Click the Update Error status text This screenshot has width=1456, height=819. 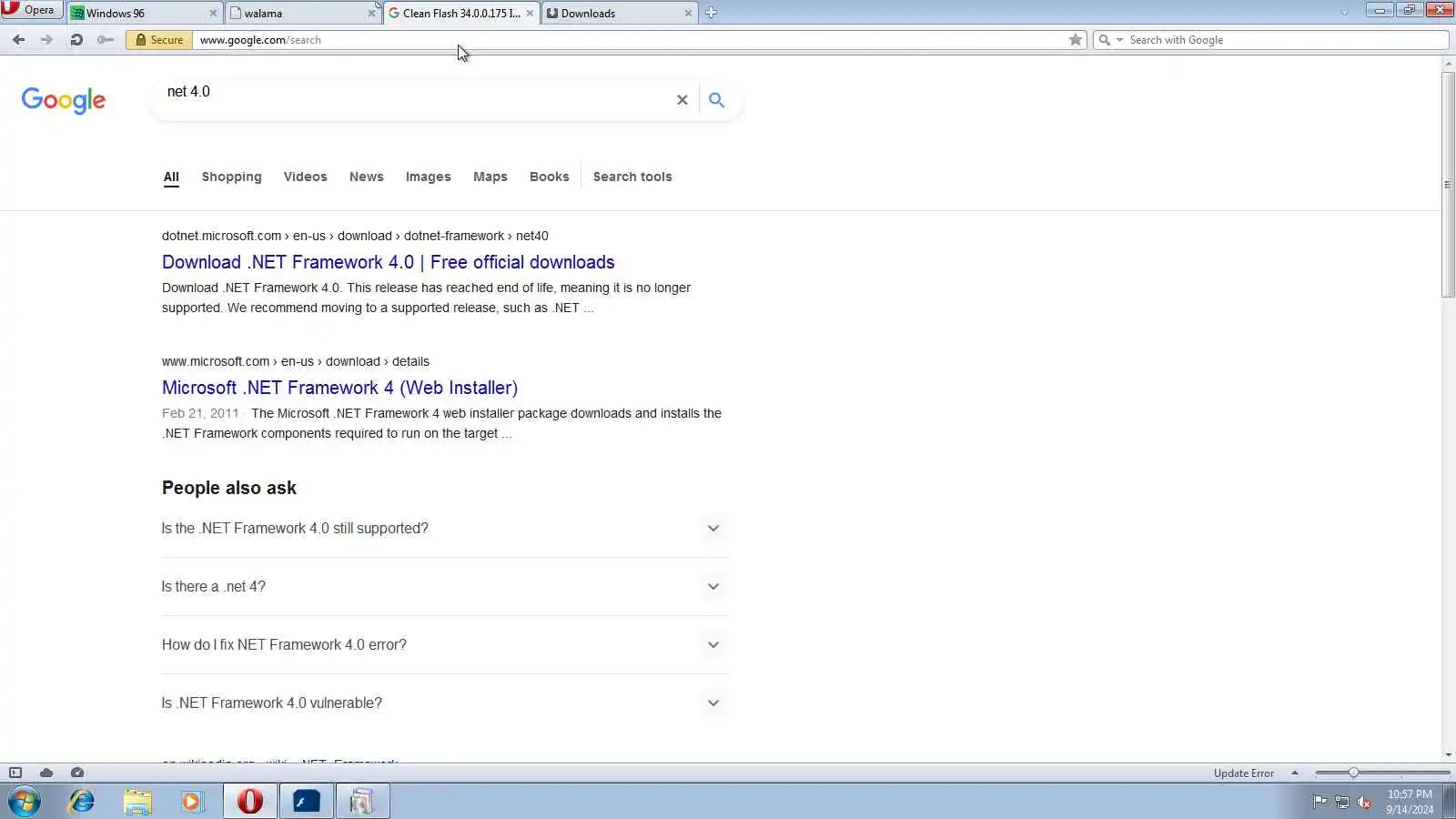pos(1244,773)
